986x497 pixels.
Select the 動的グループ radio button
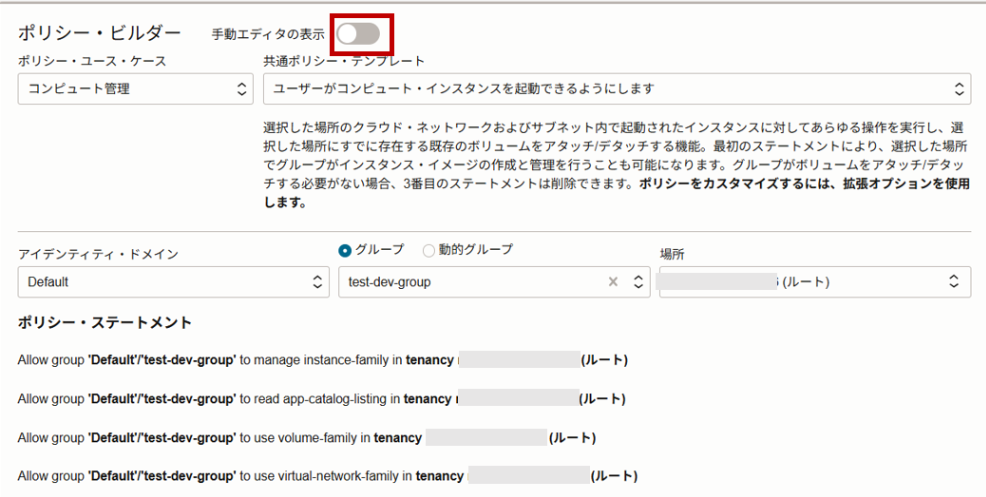(x=428, y=250)
